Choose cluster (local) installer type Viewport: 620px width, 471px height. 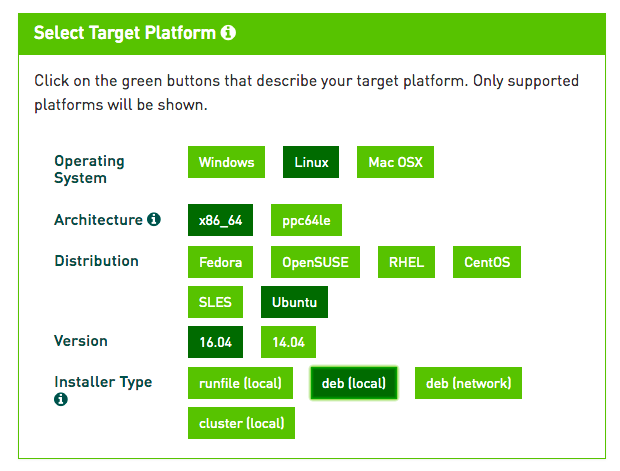(x=241, y=423)
